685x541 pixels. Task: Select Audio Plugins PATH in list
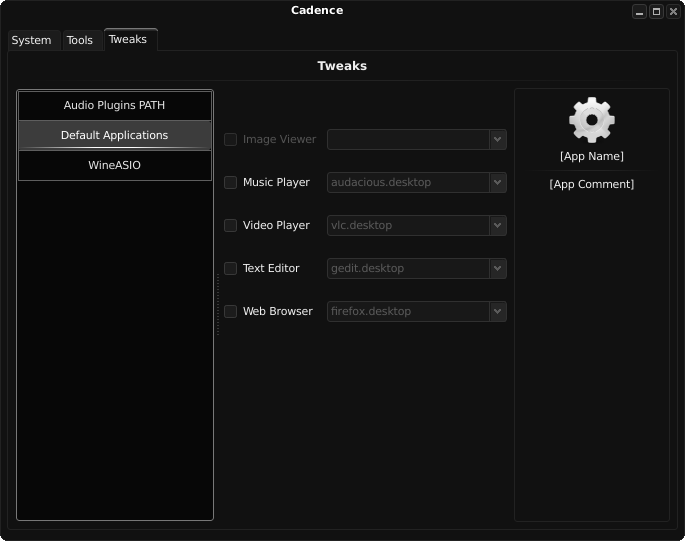pyautogui.click(x=114, y=105)
